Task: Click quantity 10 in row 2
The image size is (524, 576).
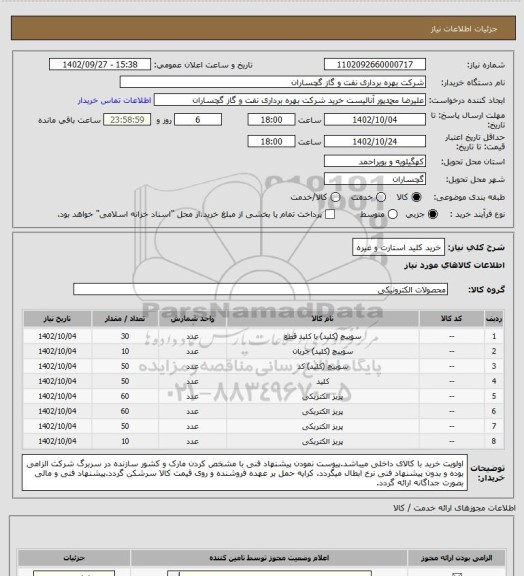Action: (125, 352)
